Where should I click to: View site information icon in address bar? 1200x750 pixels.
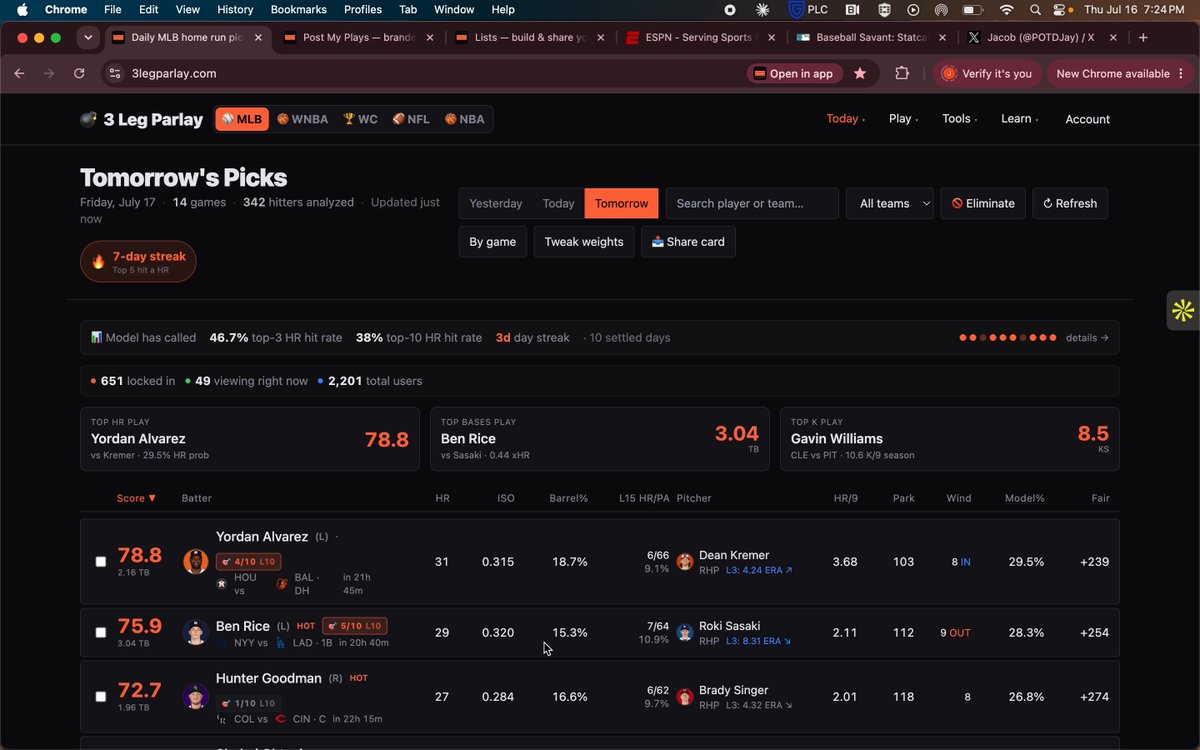pos(115,73)
